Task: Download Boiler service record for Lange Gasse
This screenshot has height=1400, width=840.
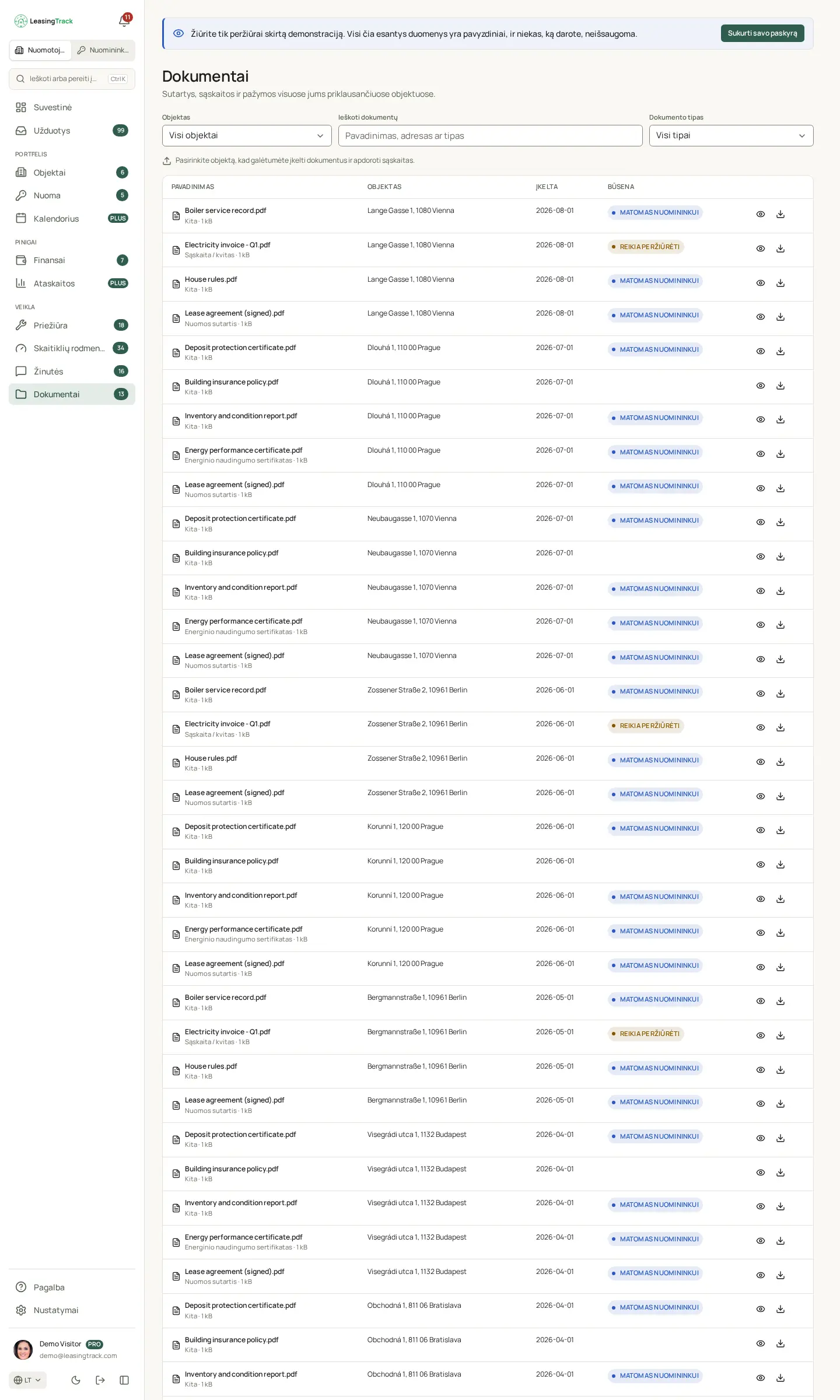Action: [x=780, y=215]
